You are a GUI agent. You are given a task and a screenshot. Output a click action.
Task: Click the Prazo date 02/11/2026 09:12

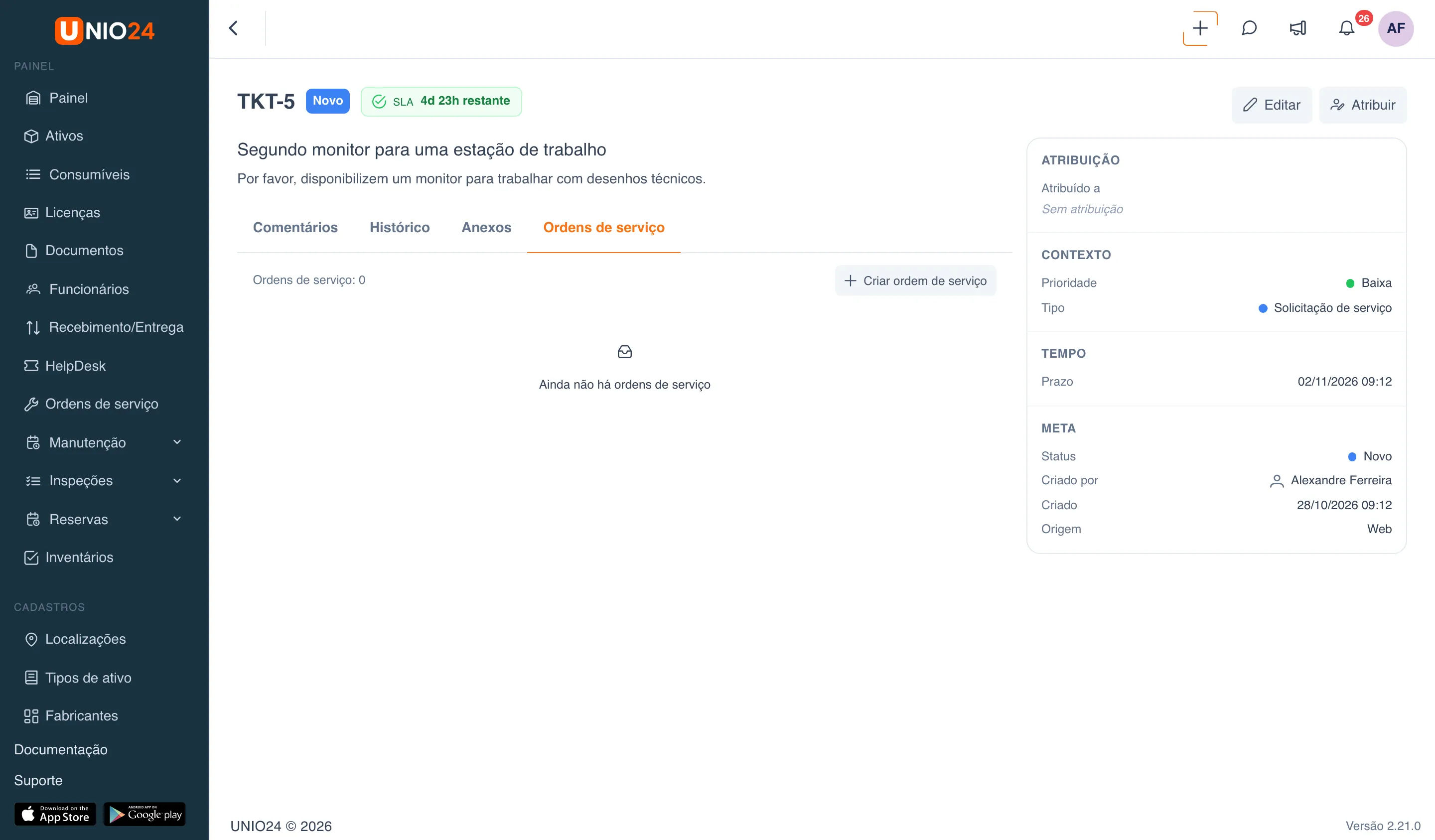click(1344, 382)
